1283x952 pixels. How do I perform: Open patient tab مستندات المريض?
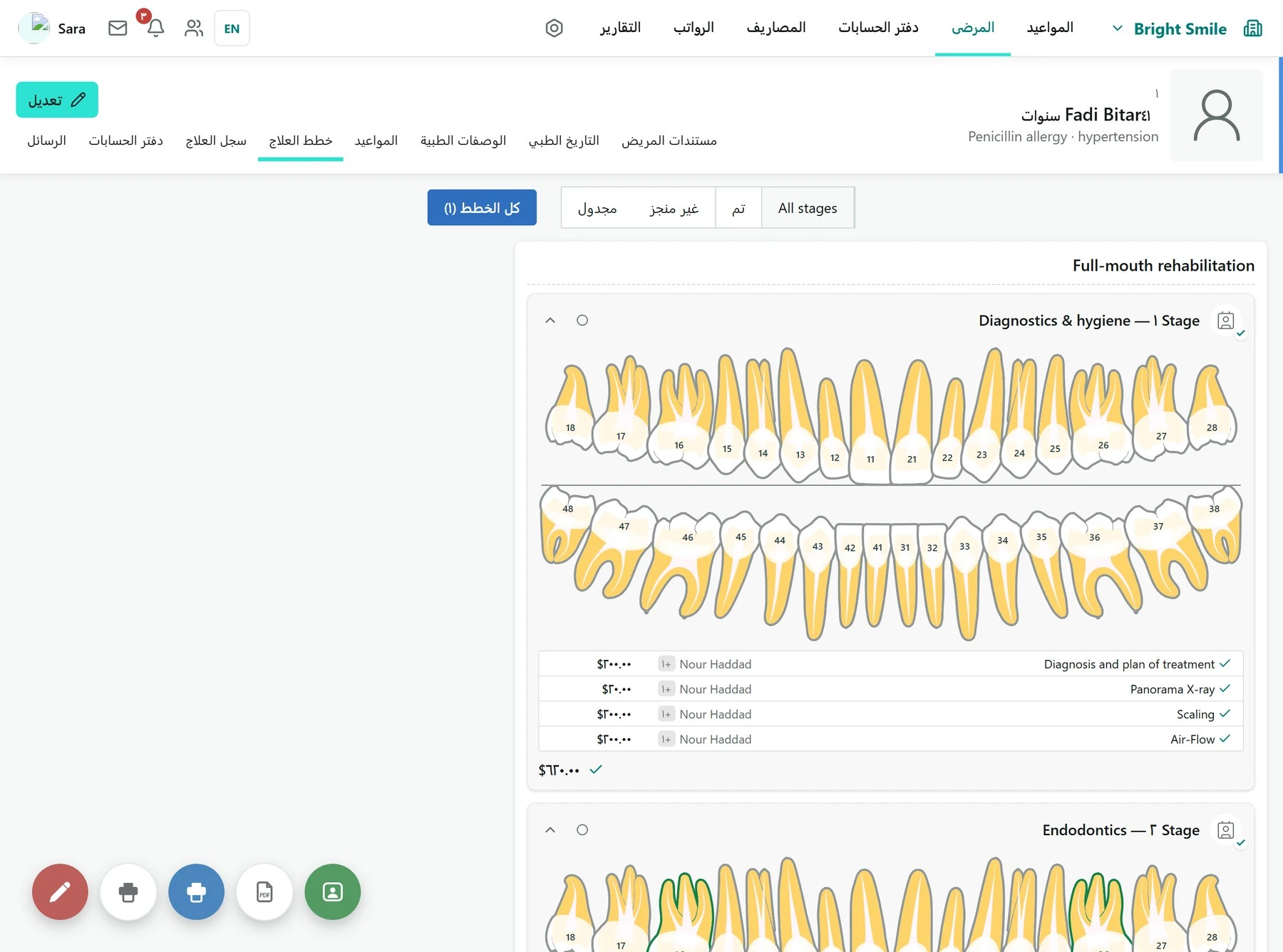click(669, 140)
